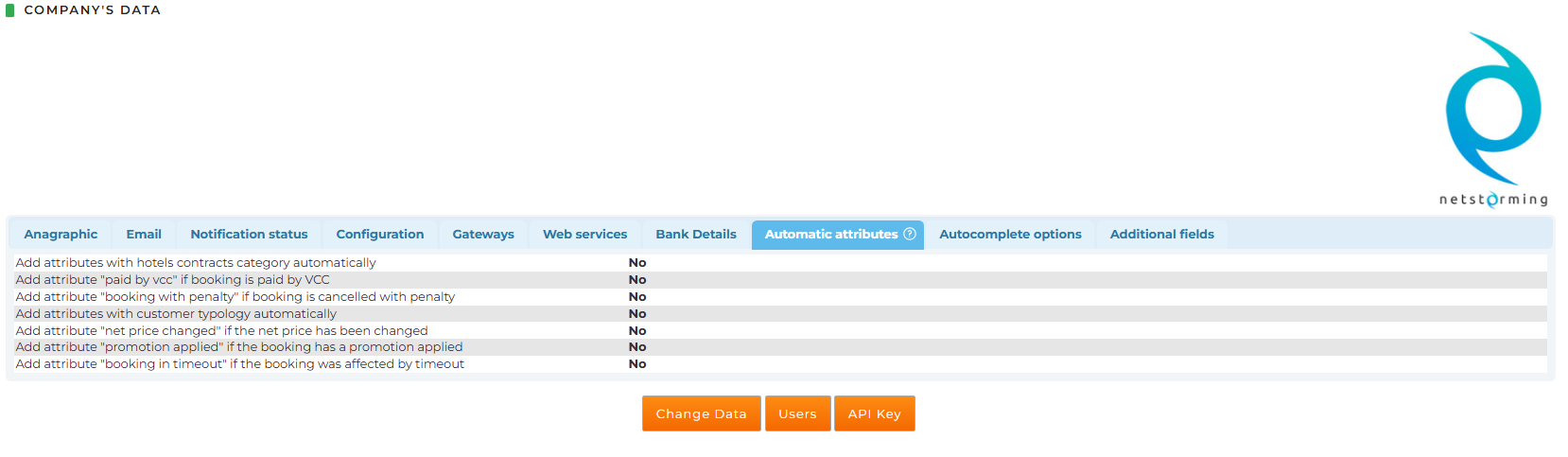Select the Automatic attributes tab
Screen dimensions: 1568x457
(837, 235)
